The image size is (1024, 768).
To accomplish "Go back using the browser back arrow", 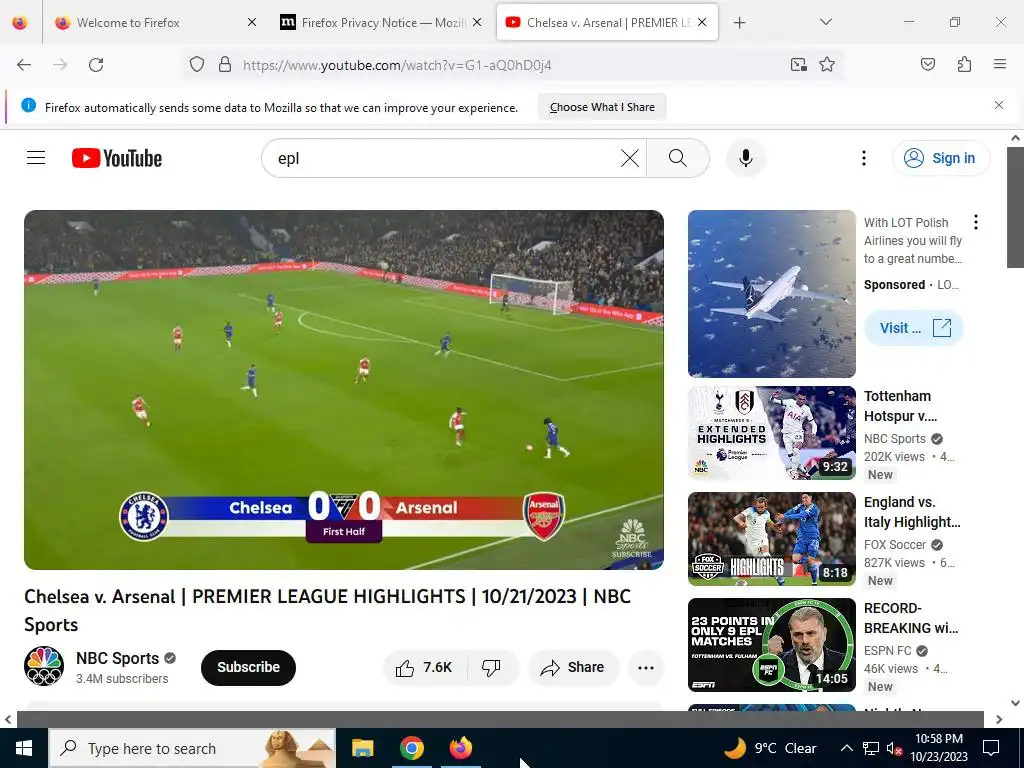I will [24, 65].
